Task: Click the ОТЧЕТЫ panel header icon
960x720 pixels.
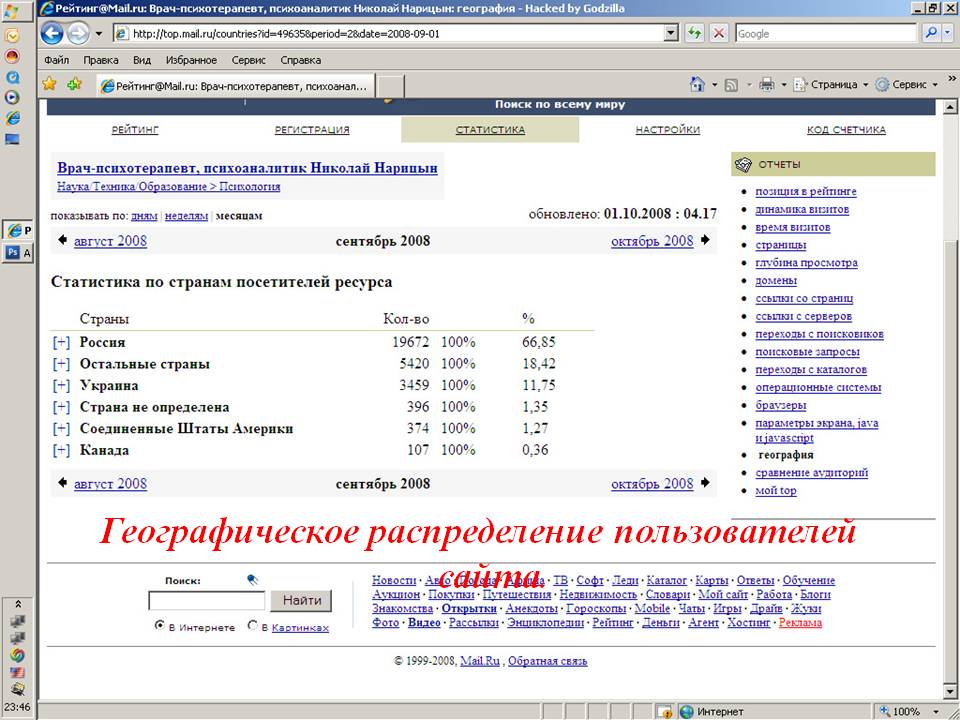Action: tap(743, 164)
